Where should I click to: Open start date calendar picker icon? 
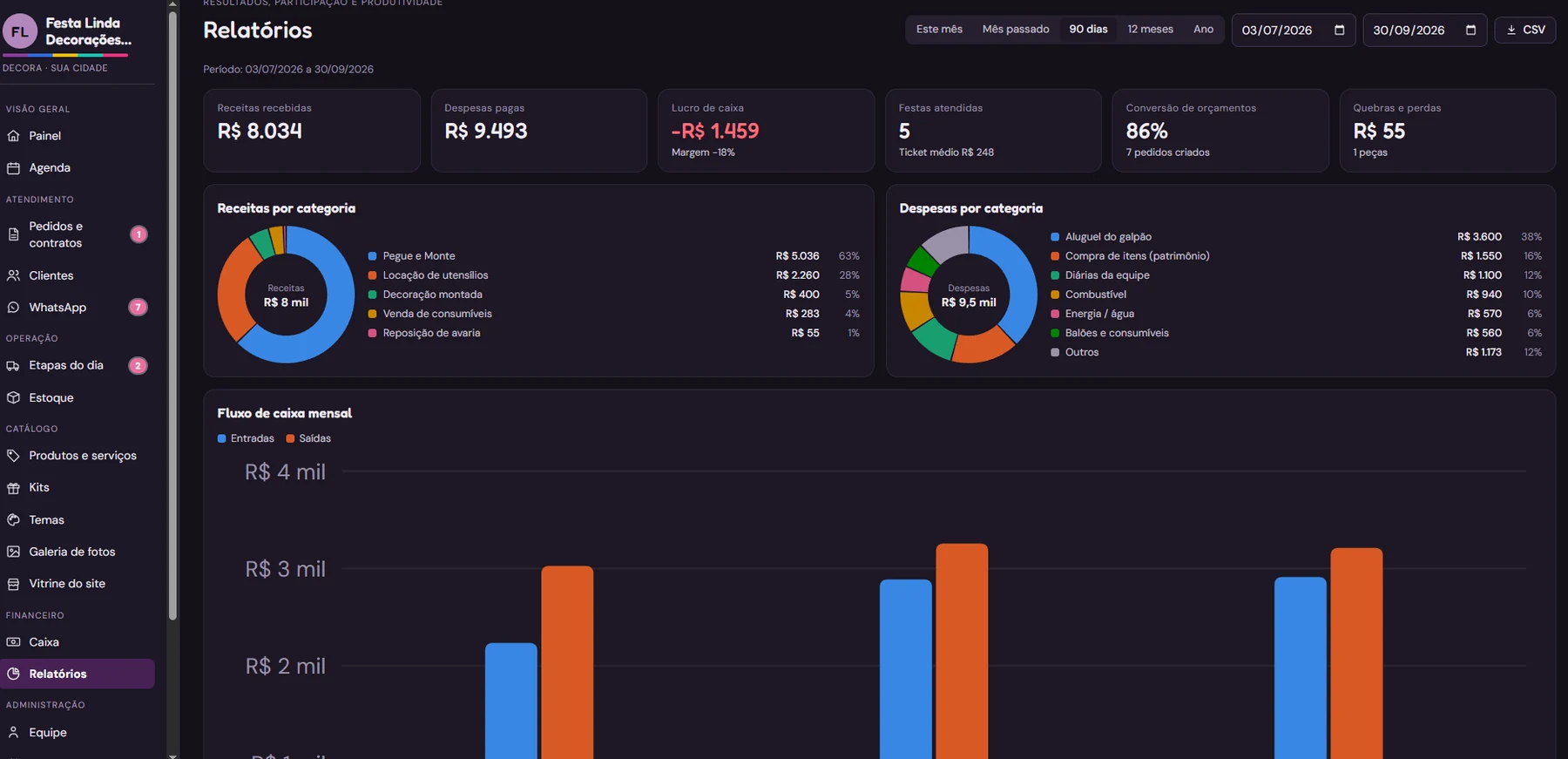pos(1340,30)
